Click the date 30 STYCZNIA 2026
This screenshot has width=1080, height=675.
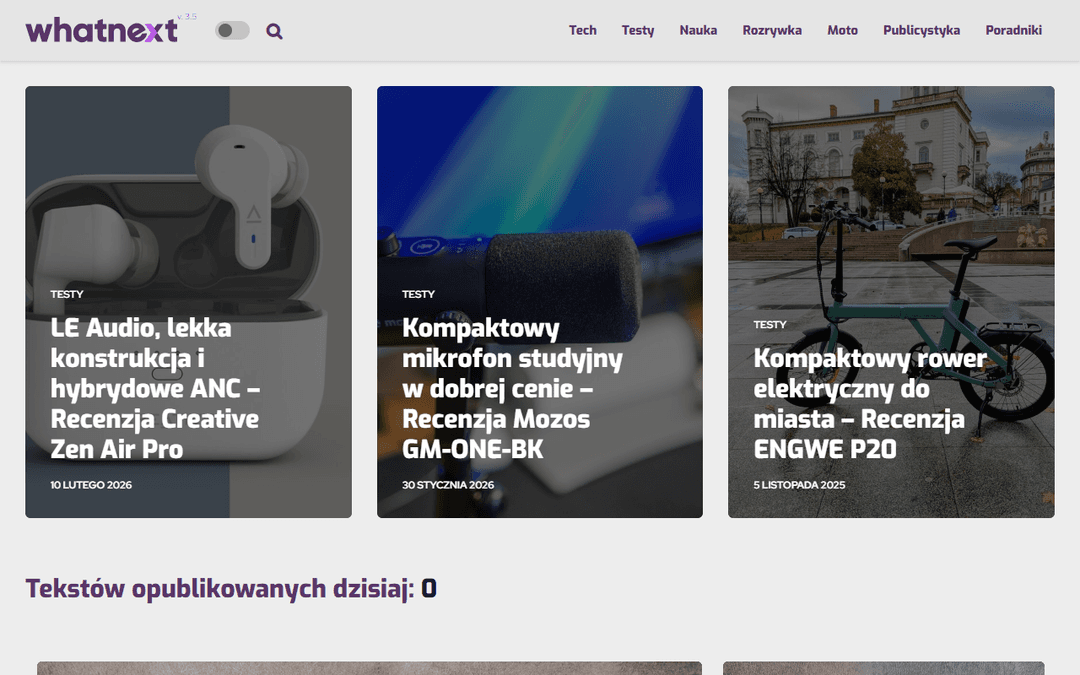[x=448, y=485]
